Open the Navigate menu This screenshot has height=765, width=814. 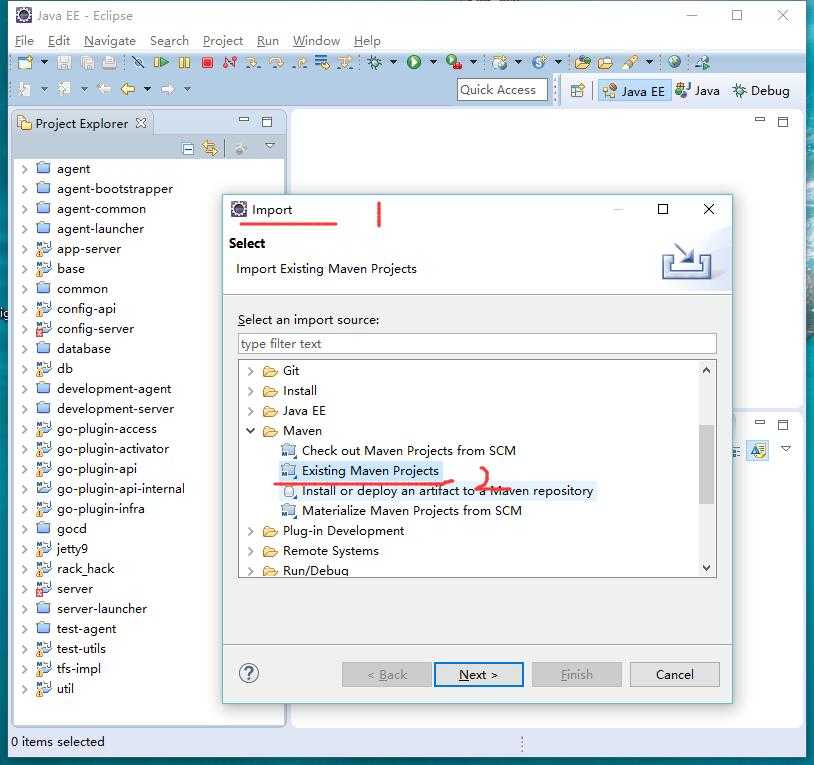tap(110, 40)
